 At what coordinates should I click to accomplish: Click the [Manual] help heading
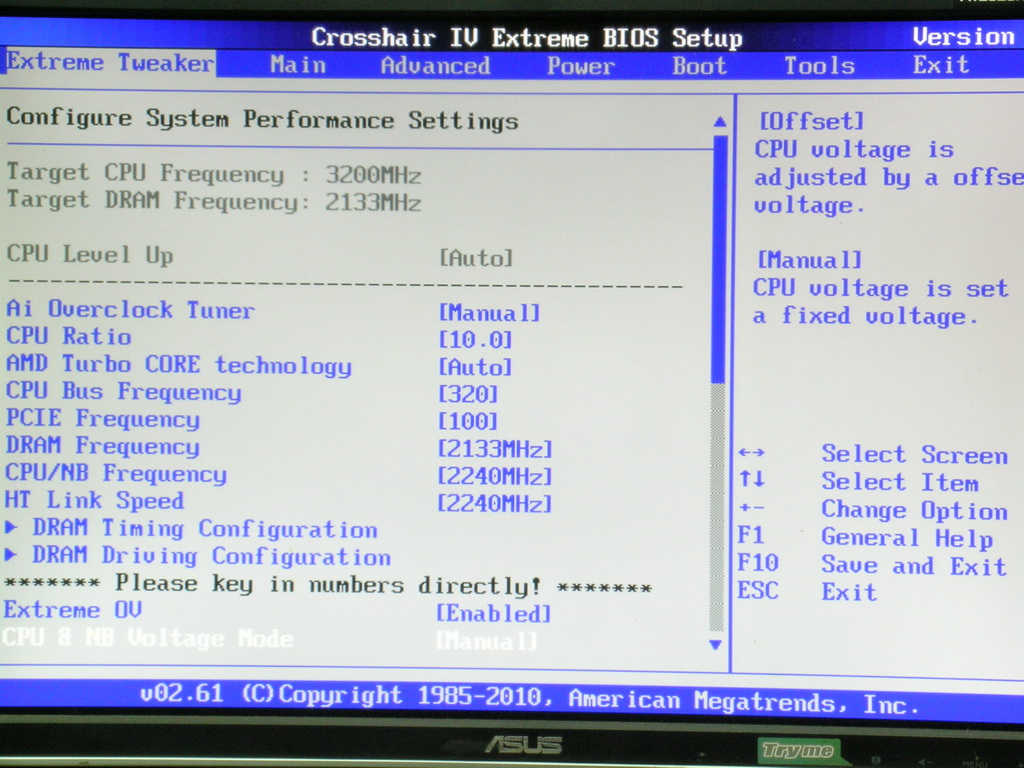click(x=810, y=260)
